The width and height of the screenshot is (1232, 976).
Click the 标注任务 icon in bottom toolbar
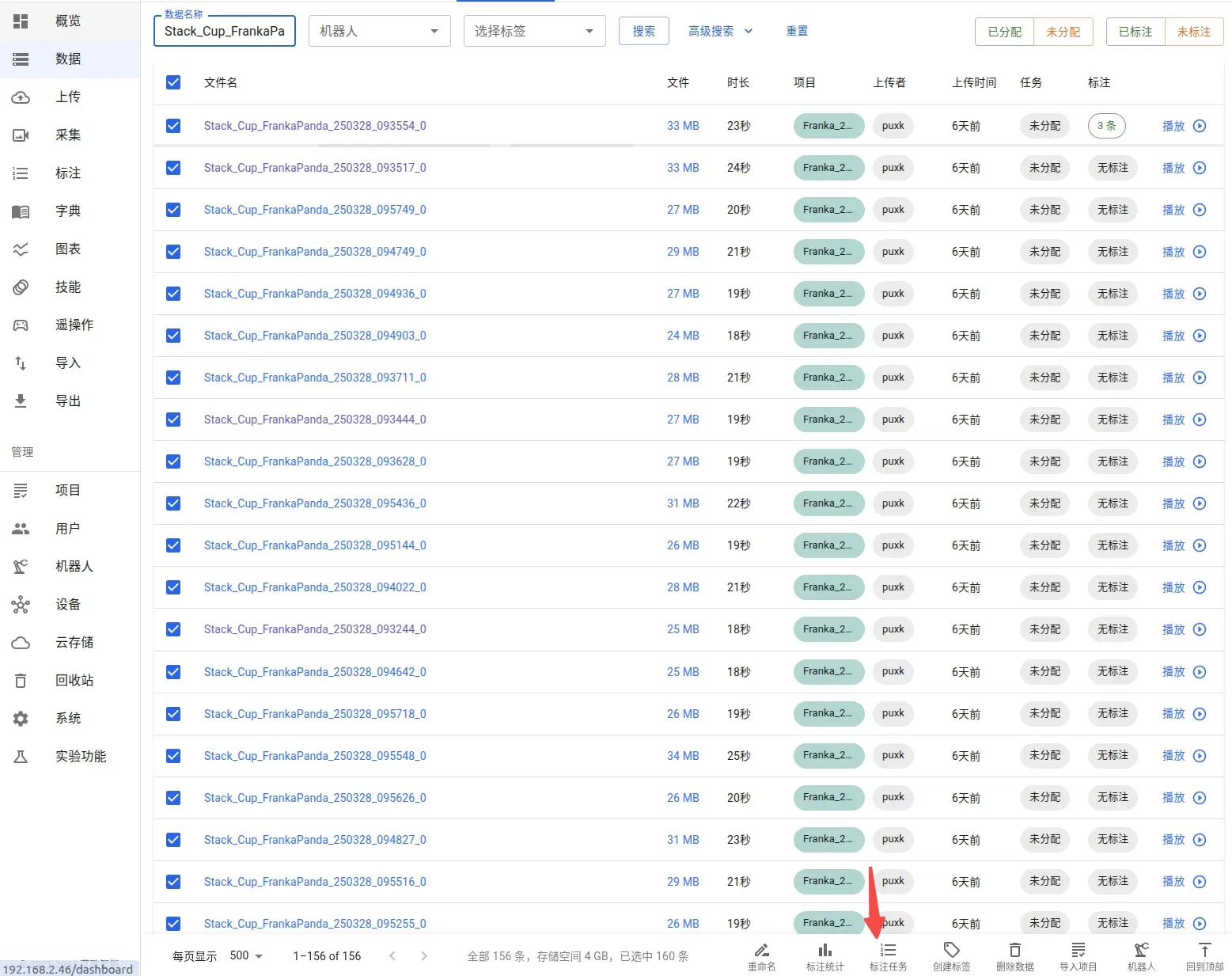pos(888,950)
